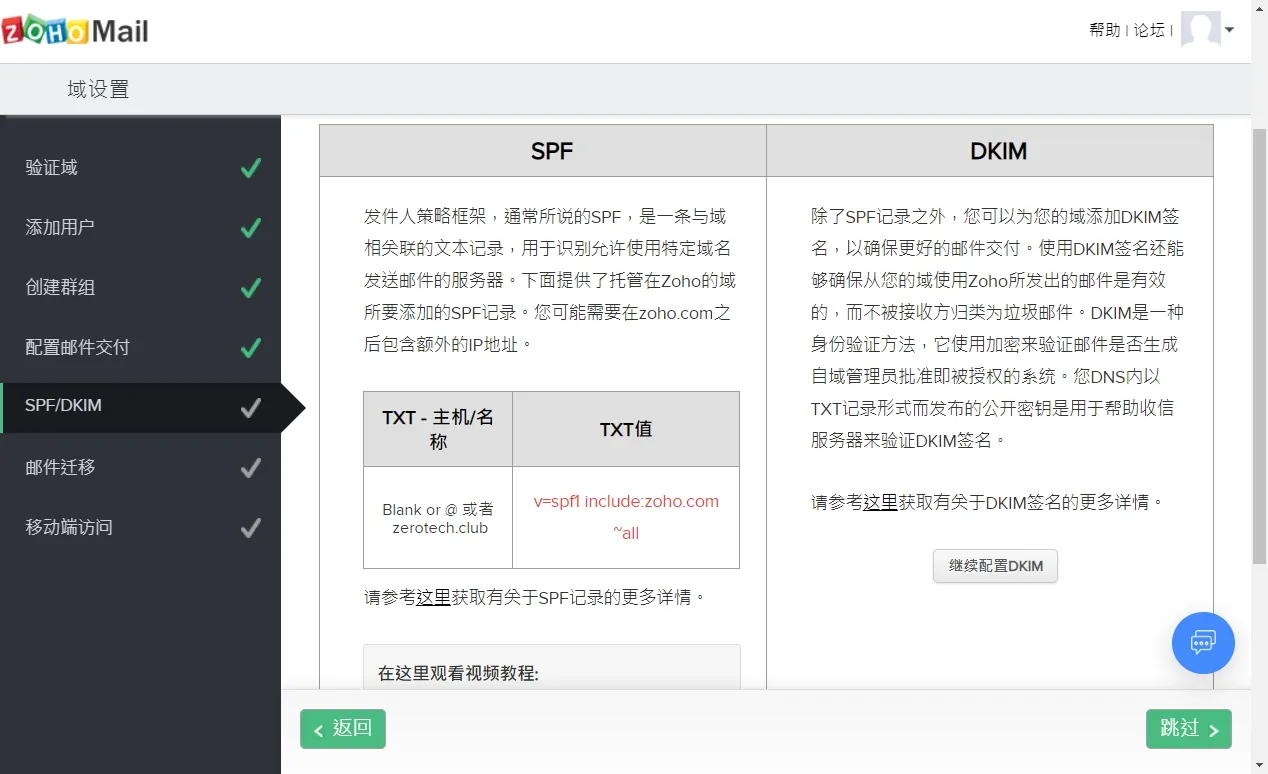Select the v=spf1 include:zoho.com ~all value

(x=626, y=517)
